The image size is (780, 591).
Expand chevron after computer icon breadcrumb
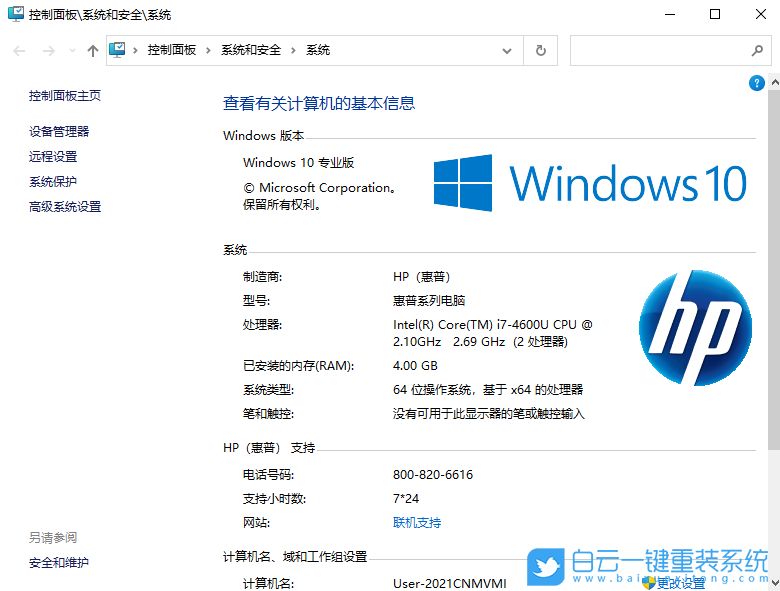click(x=135, y=50)
